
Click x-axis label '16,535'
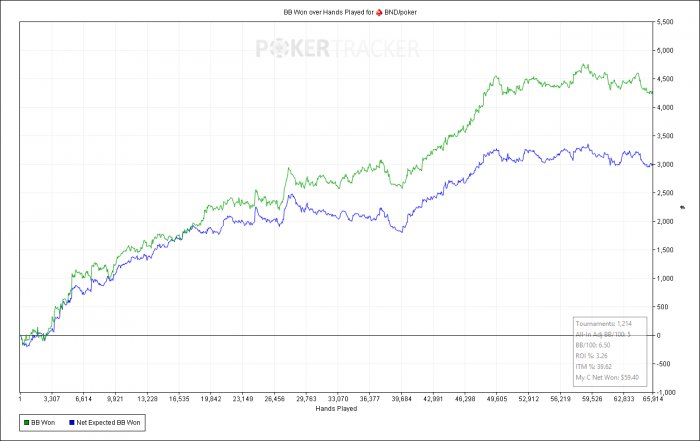[x=179, y=398]
